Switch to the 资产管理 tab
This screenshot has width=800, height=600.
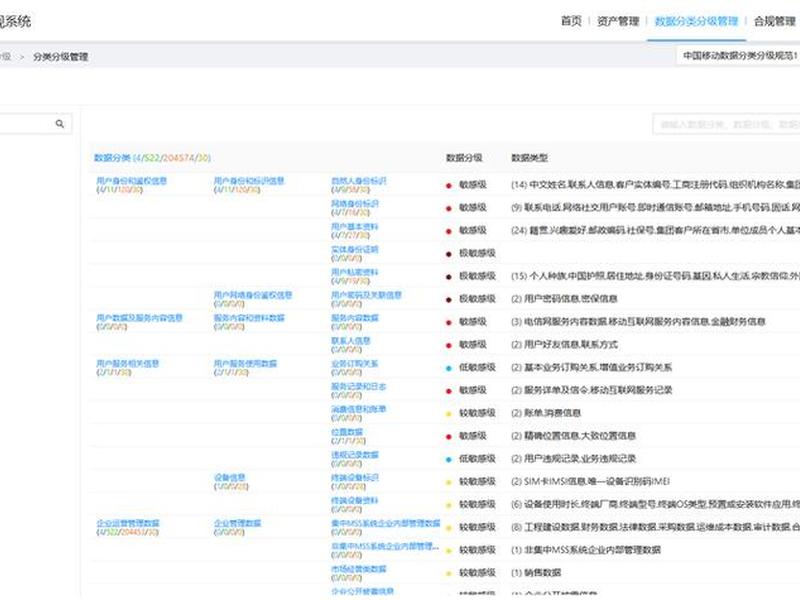tap(618, 21)
